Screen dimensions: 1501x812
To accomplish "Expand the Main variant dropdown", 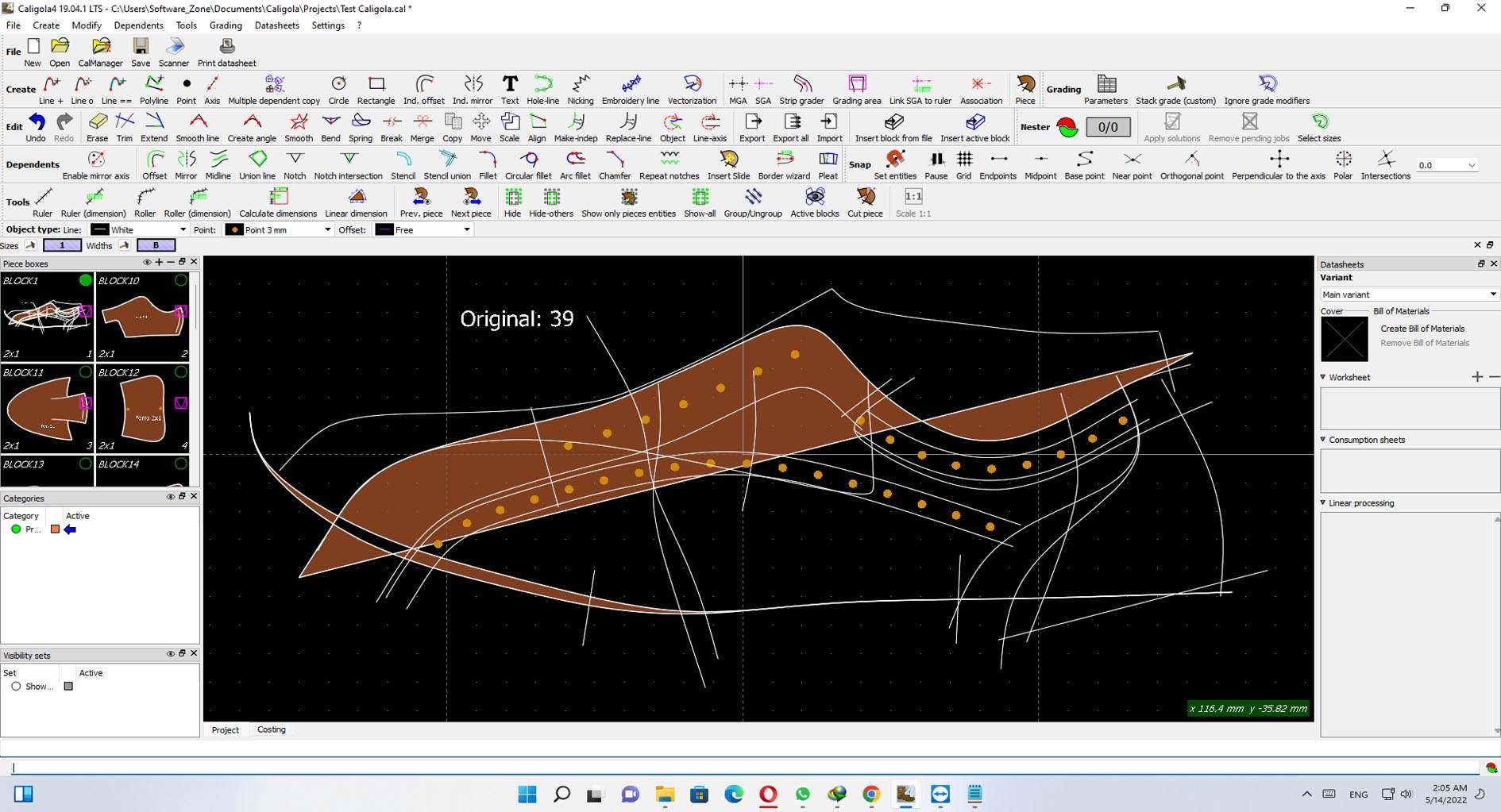I will pos(1409,294).
